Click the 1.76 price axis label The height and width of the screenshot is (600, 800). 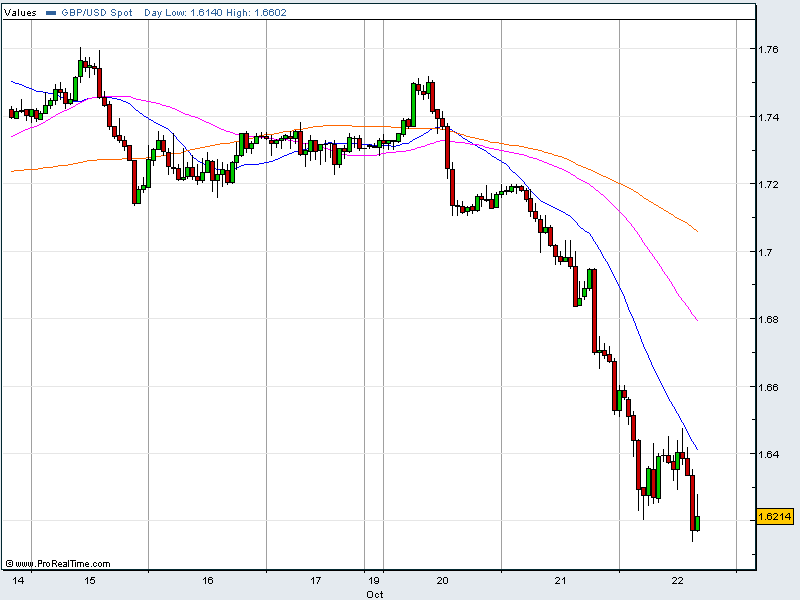click(x=770, y=50)
